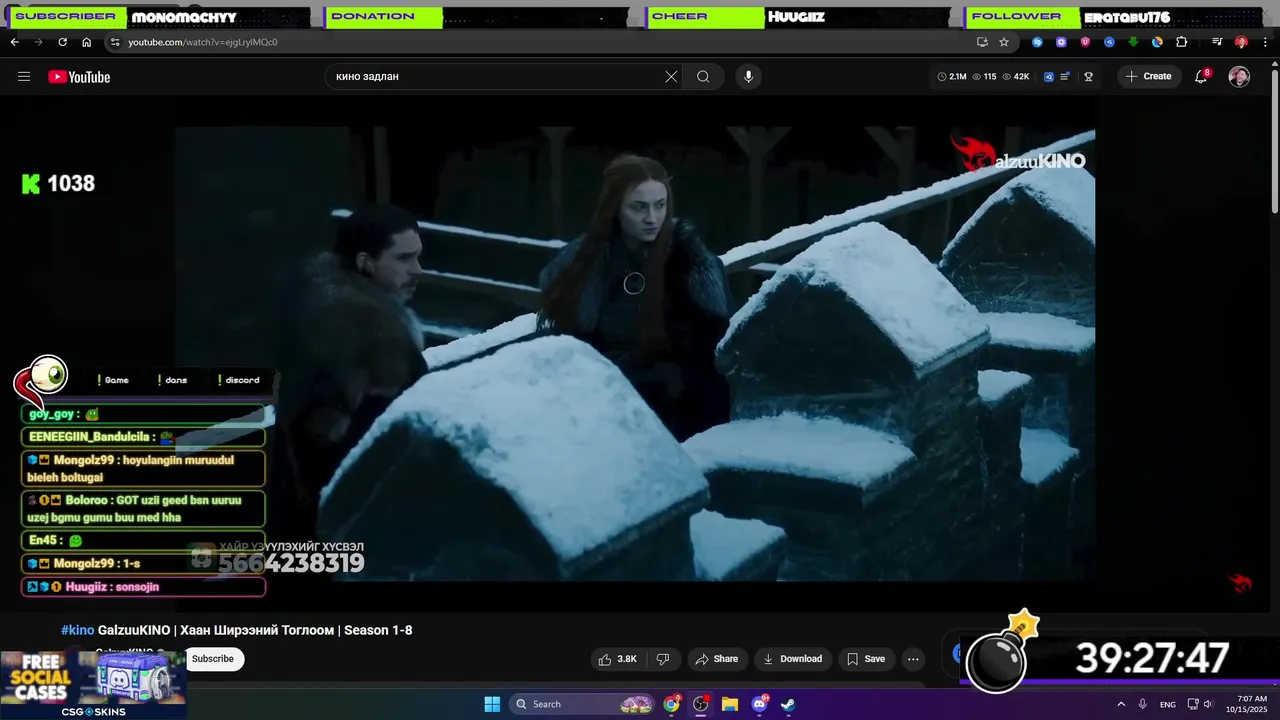Save the video to a playlist
Screen dimensions: 1280x720
pyautogui.click(x=866, y=659)
